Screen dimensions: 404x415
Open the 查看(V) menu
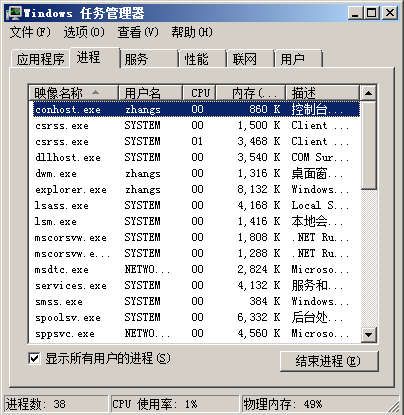138,32
